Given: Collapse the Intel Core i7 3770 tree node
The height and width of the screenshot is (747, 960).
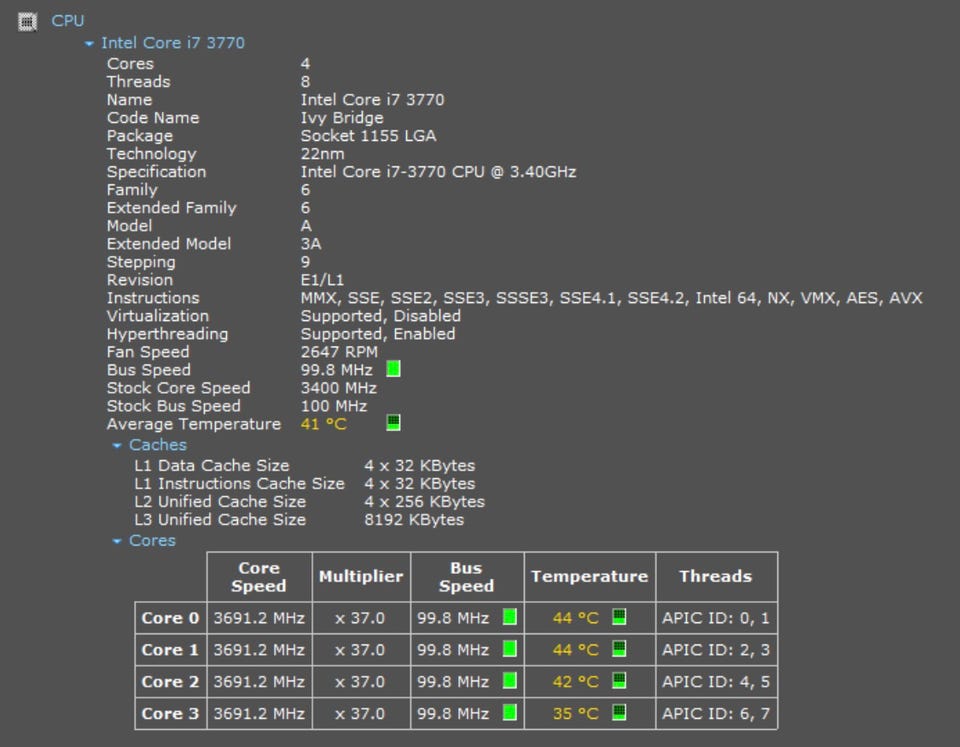Looking at the screenshot, I should point(89,43).
